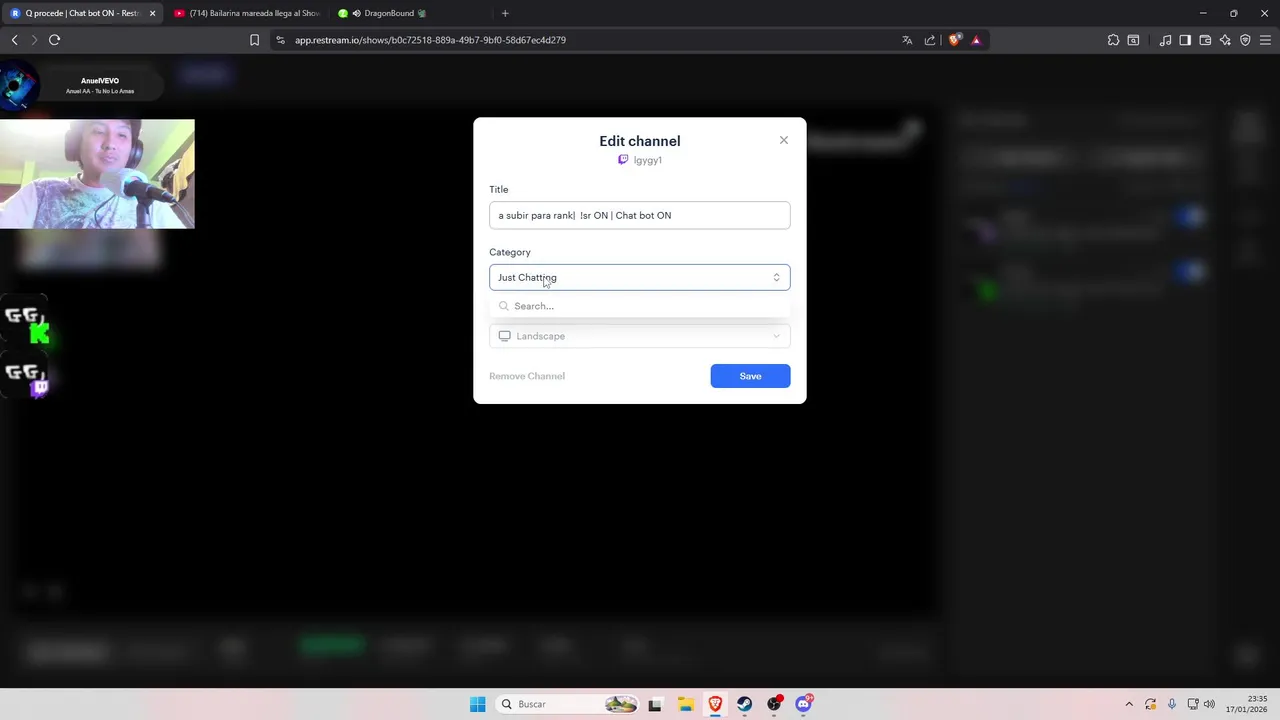
Task: Open the Leo AI sparkle icon
Action: pyautogui.click(x=1225, y=40)
